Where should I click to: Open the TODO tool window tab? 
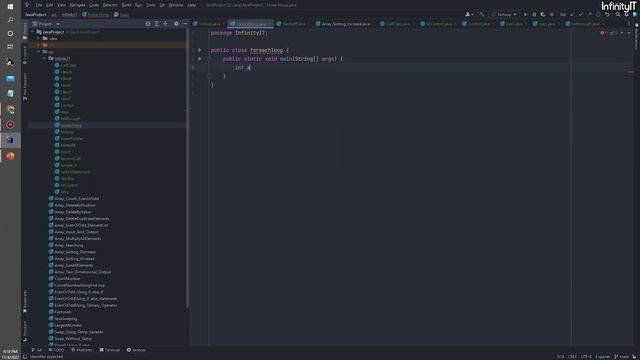pyautogui.click(x=56, y=350)
